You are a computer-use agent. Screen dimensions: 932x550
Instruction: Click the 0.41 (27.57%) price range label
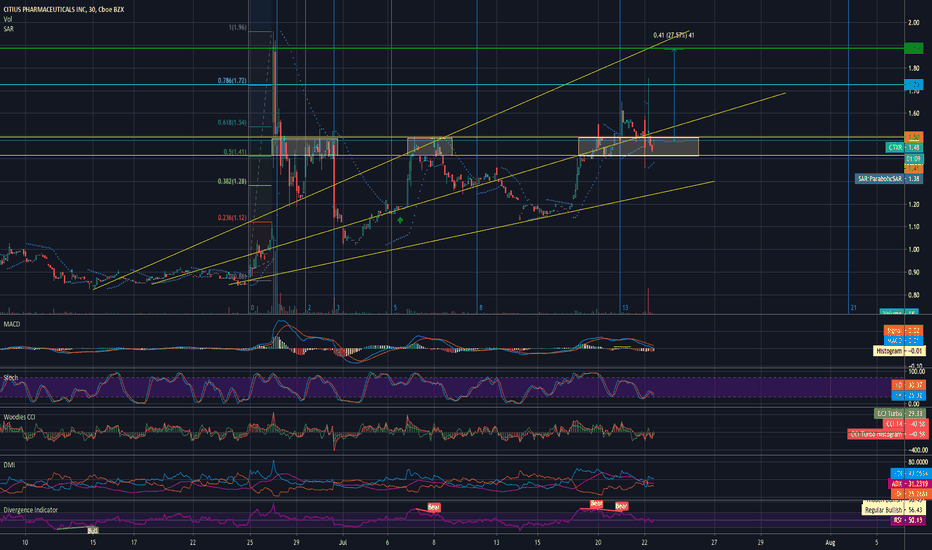pos(673,35)
